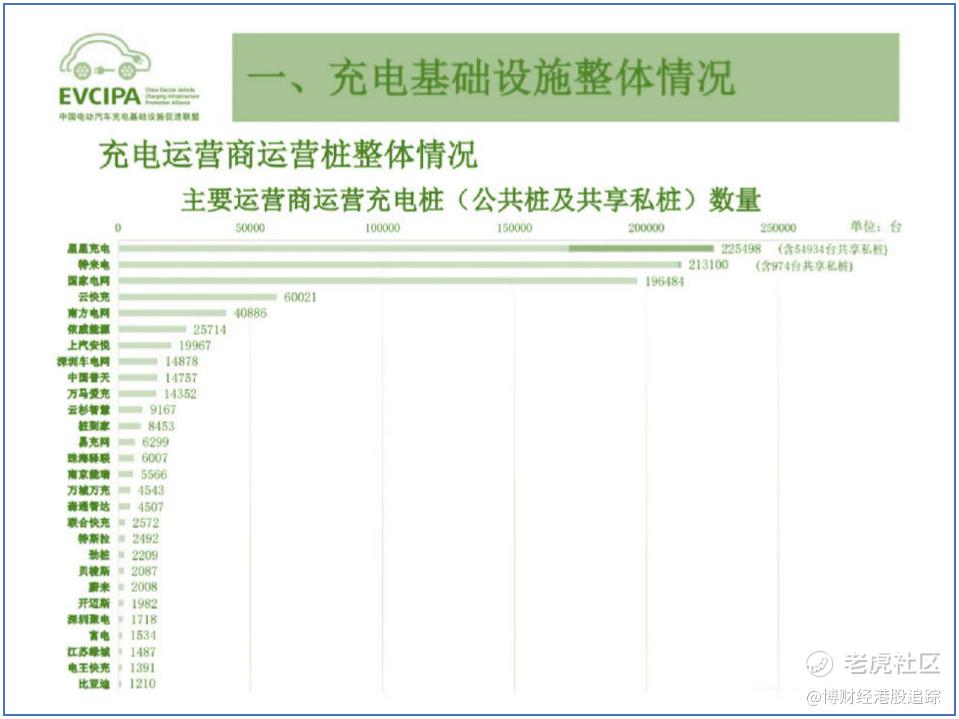Click the value 2209
This screenshot has width=959, height=719.
click(x=145, y=555)
